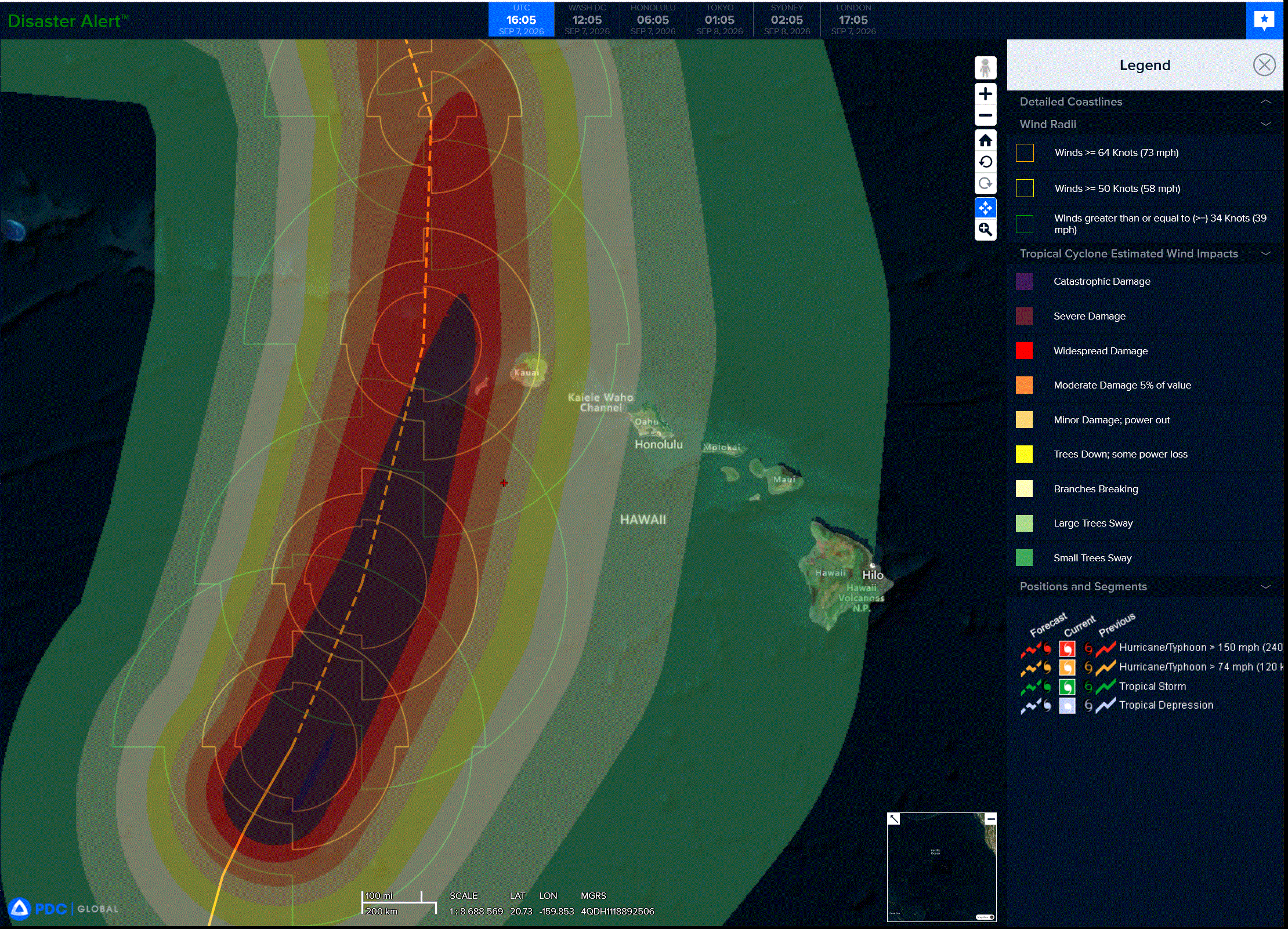Click the current Tropical Depression icon

click(x=1067, y=706)
